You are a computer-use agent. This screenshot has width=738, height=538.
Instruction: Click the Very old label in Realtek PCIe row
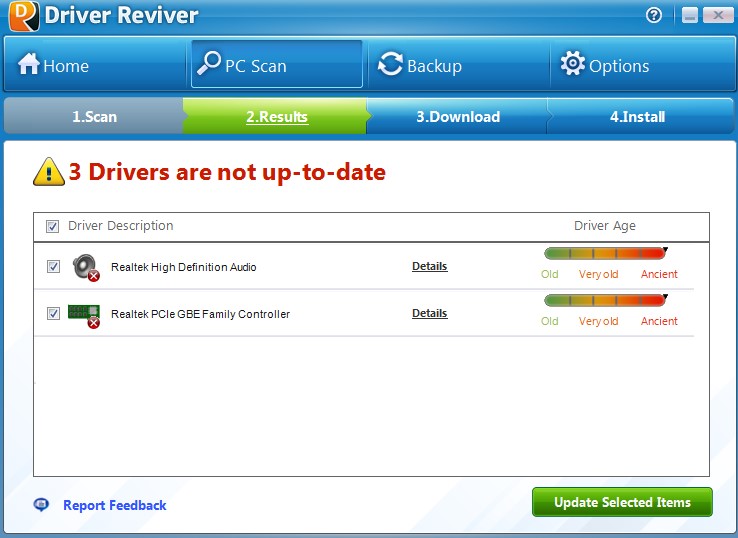pyautogui.click(x=598, y=321)
